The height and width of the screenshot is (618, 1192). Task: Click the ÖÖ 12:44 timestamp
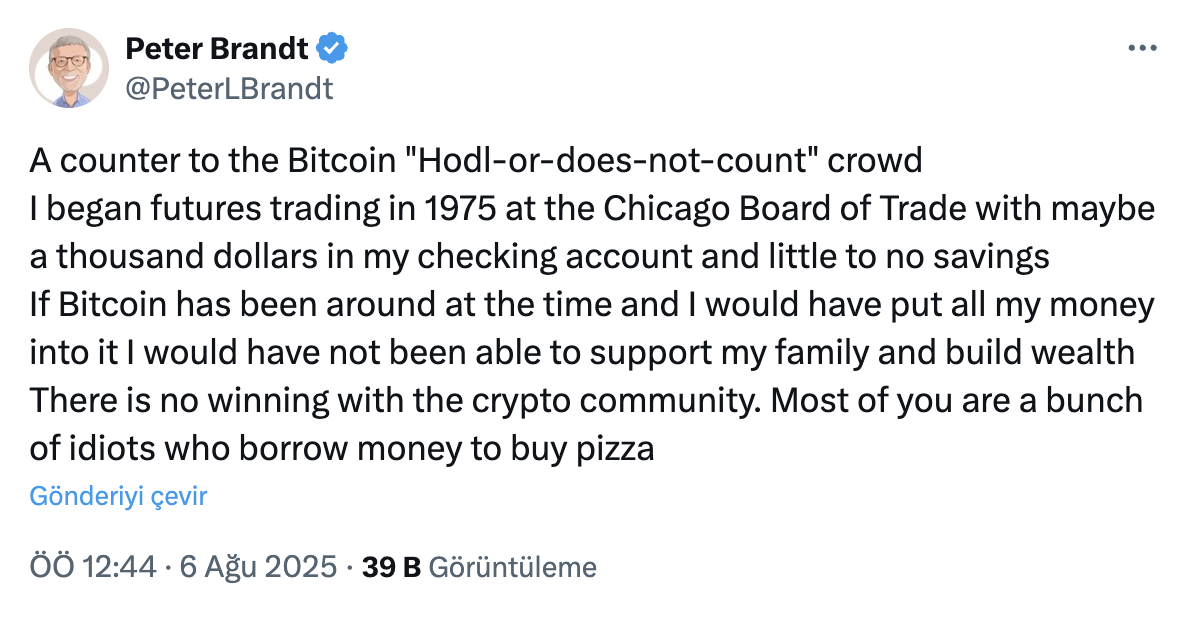[x=93, y=567]
